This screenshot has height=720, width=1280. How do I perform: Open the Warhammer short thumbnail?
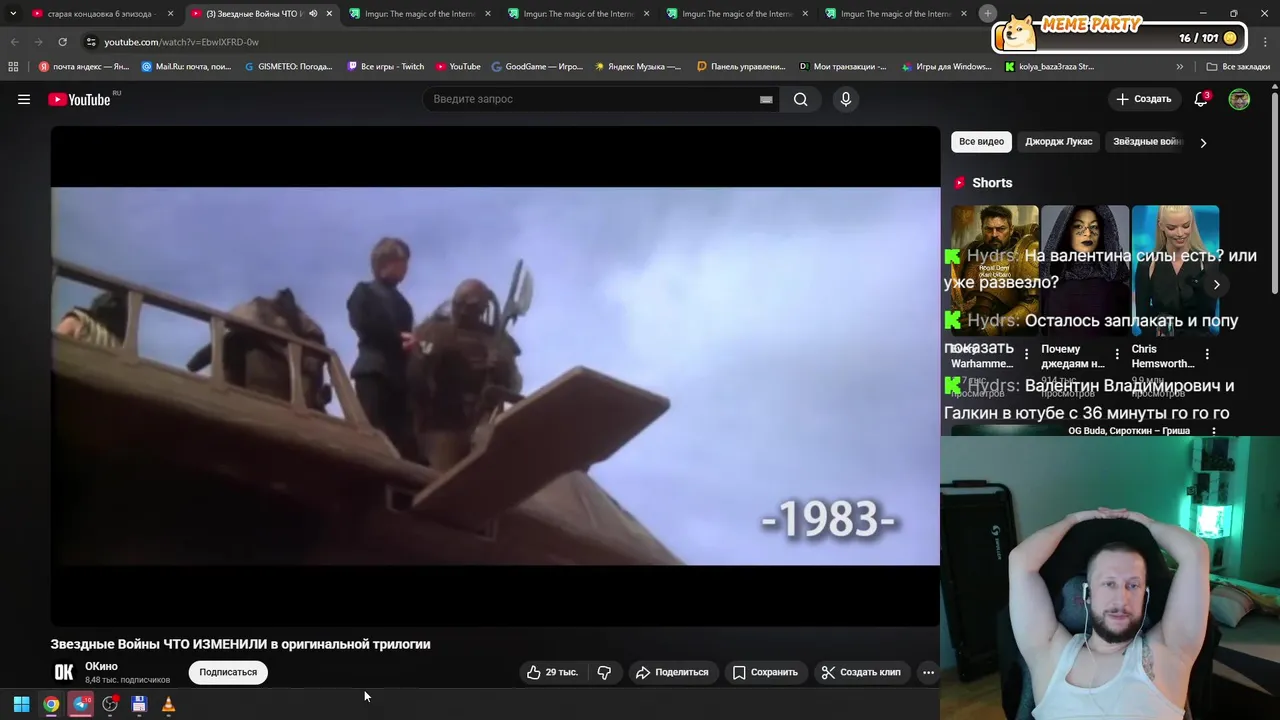(x=994, y=270)
